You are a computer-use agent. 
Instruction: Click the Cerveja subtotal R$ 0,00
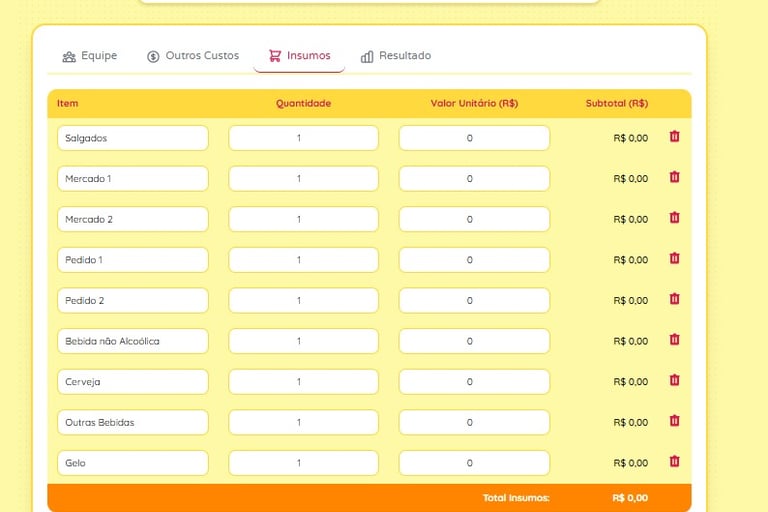point(630,382)
